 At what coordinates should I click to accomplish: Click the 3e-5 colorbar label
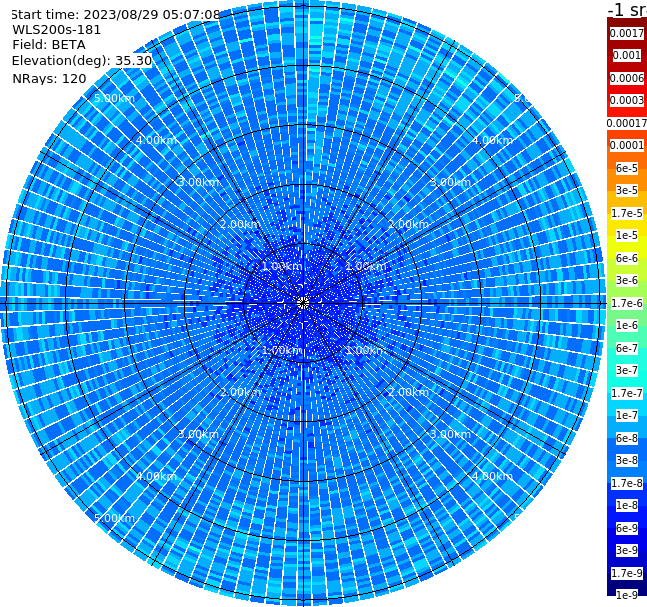click(627, 190)
